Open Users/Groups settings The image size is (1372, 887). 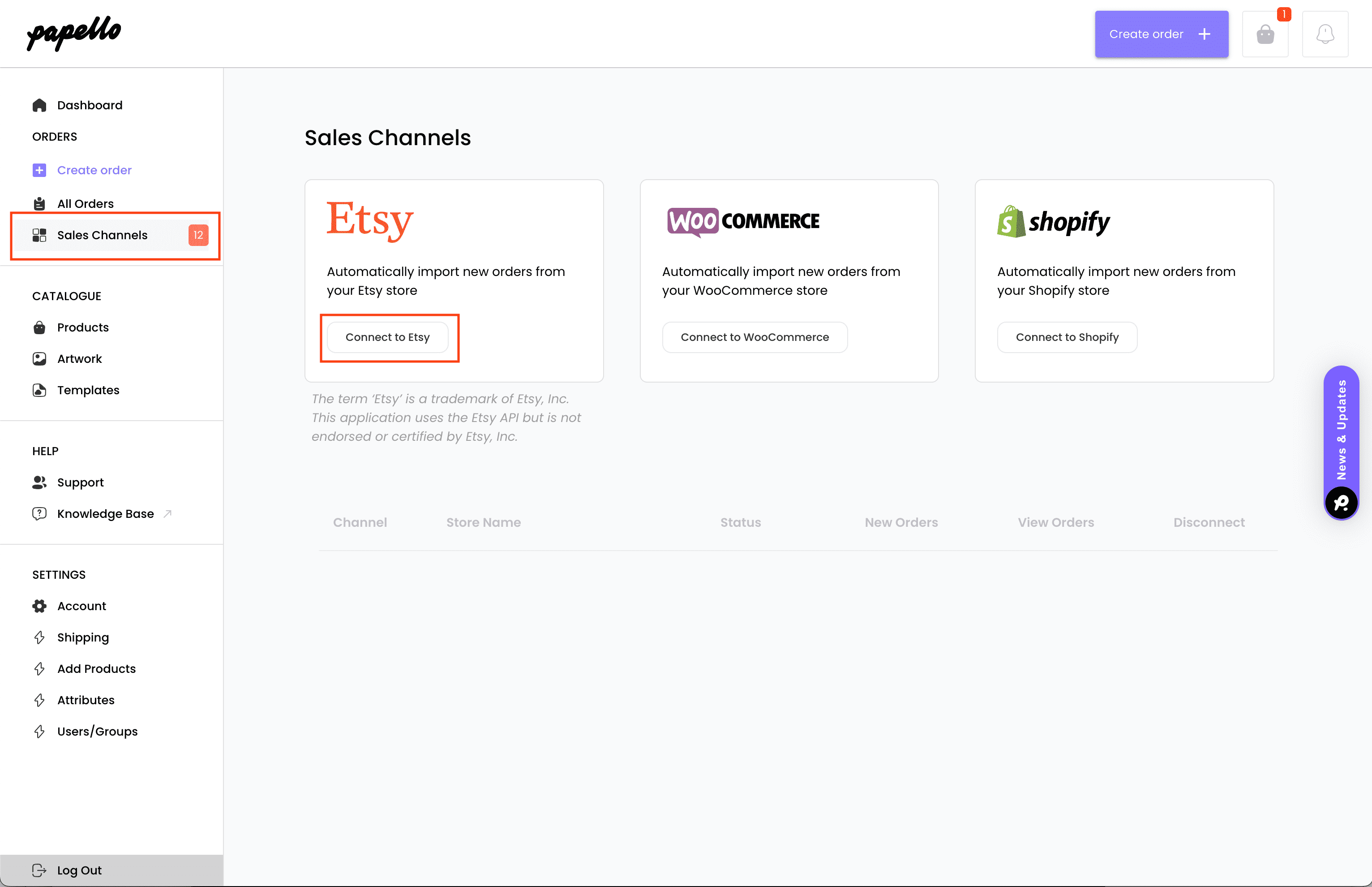click(97, 732)
